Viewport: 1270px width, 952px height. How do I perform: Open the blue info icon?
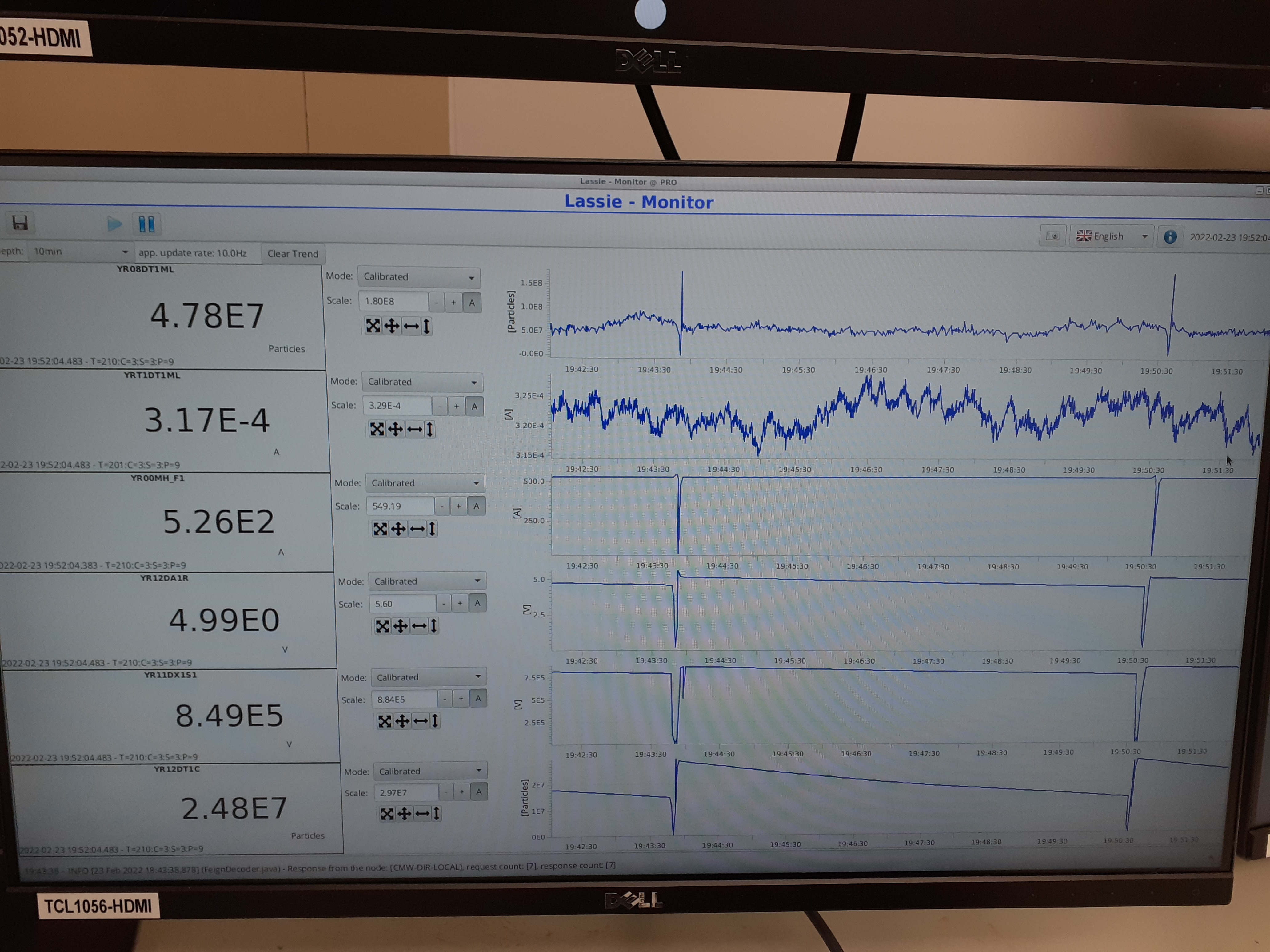[x=1169, y=236]
